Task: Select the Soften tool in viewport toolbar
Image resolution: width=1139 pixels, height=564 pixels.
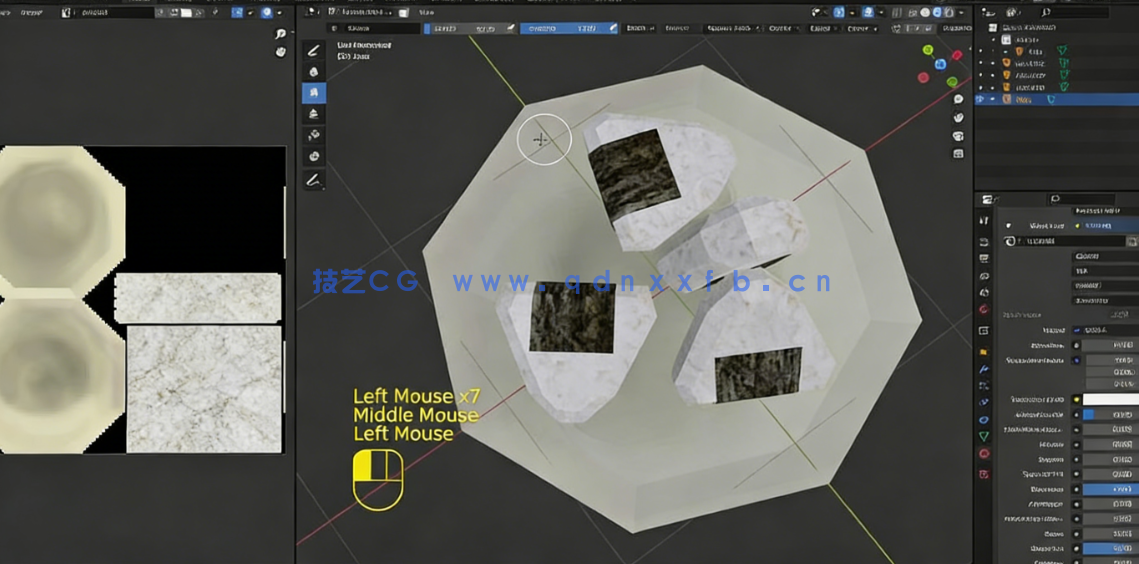Action: pos(314,72)
